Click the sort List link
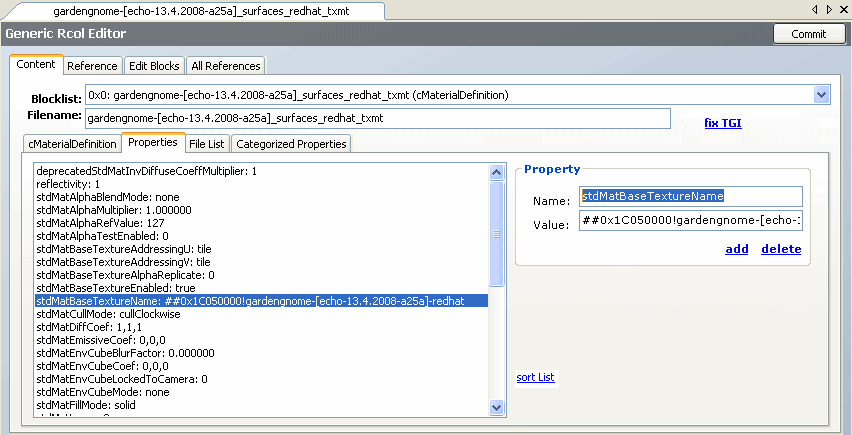The width and height of the screenshot is (852, 435). [x=535, y=377]
